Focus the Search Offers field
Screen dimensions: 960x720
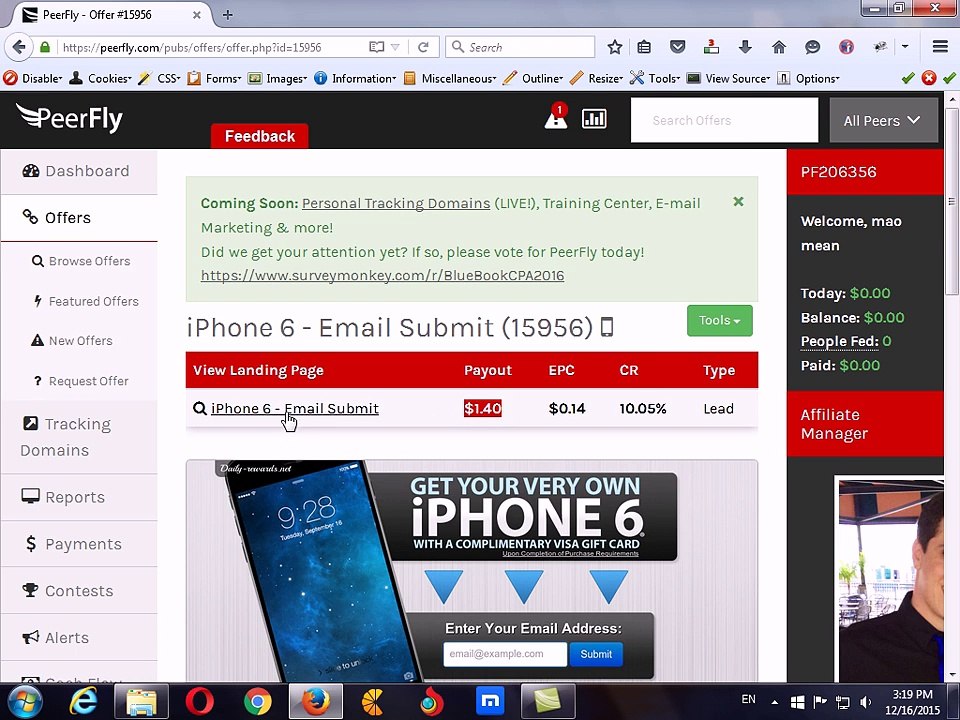(724, 120)
